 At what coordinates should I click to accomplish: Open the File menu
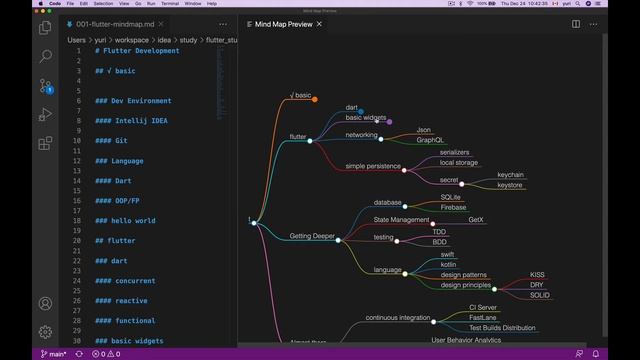click(70, 4)
